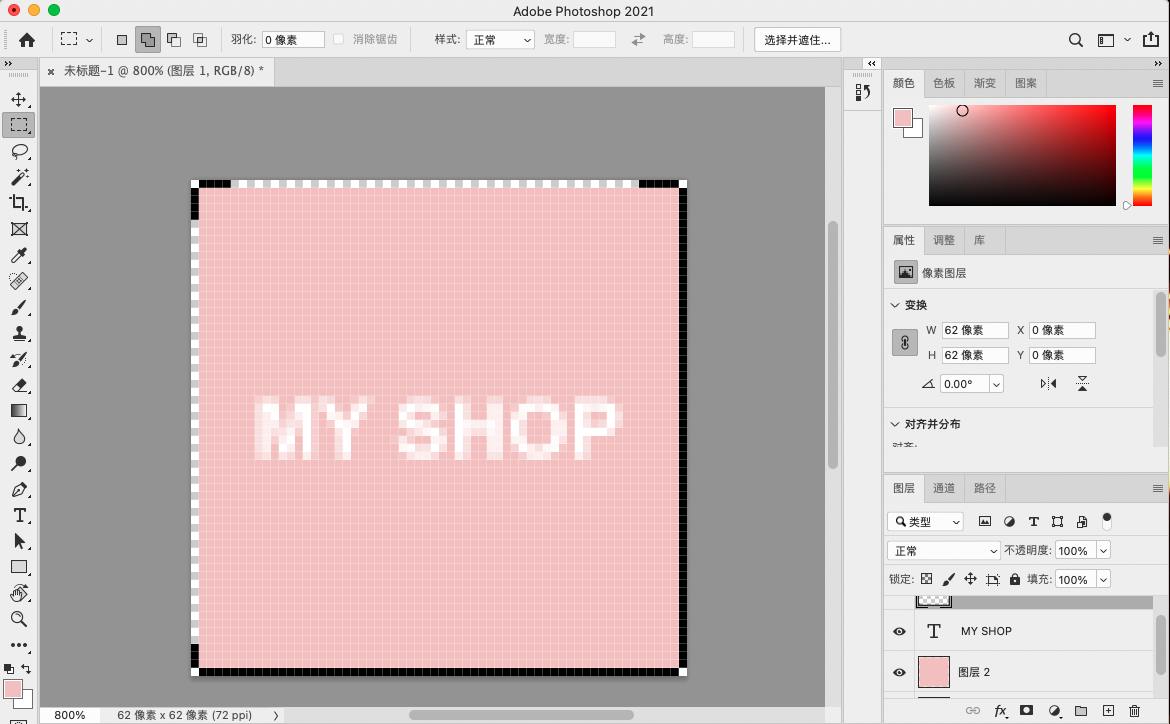Screen dimensions: 1170x724
Task: Switch to the 路径 paths tab
Action: (x=984, y=488)
